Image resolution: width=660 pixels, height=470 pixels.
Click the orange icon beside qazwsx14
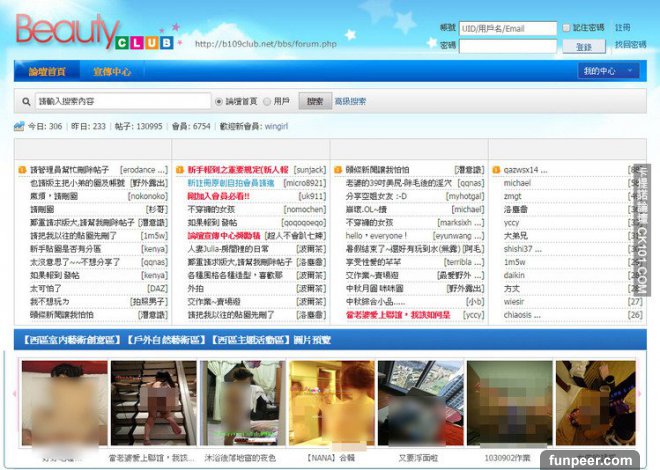pyautogui.click(x=496, y=170)
